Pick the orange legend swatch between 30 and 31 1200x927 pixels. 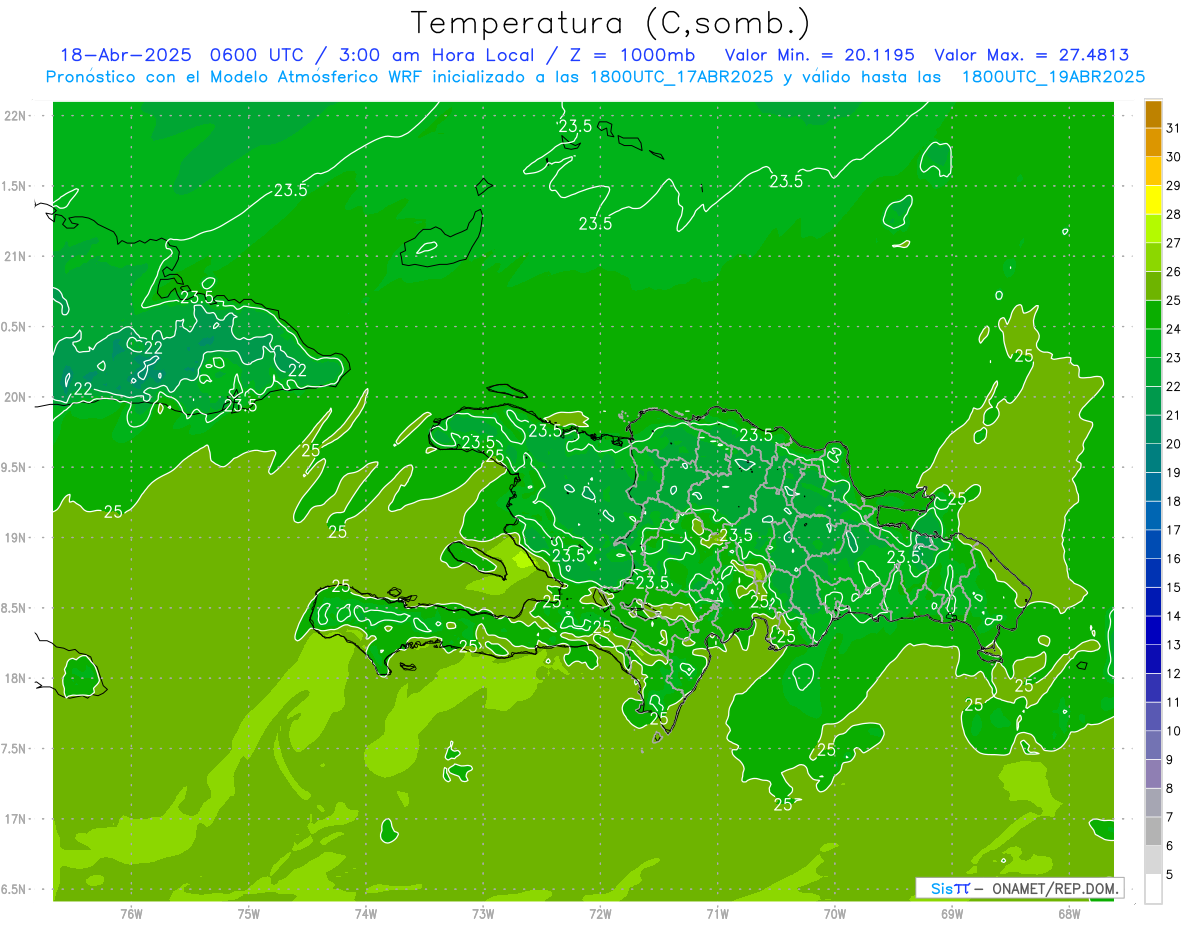pos(1153,143)
